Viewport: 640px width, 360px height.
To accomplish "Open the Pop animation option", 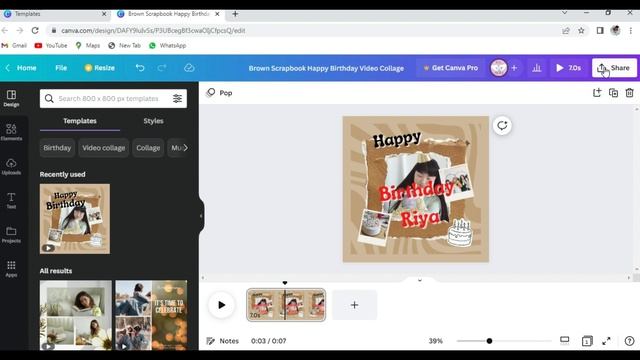I will click(x=220, y=93).
